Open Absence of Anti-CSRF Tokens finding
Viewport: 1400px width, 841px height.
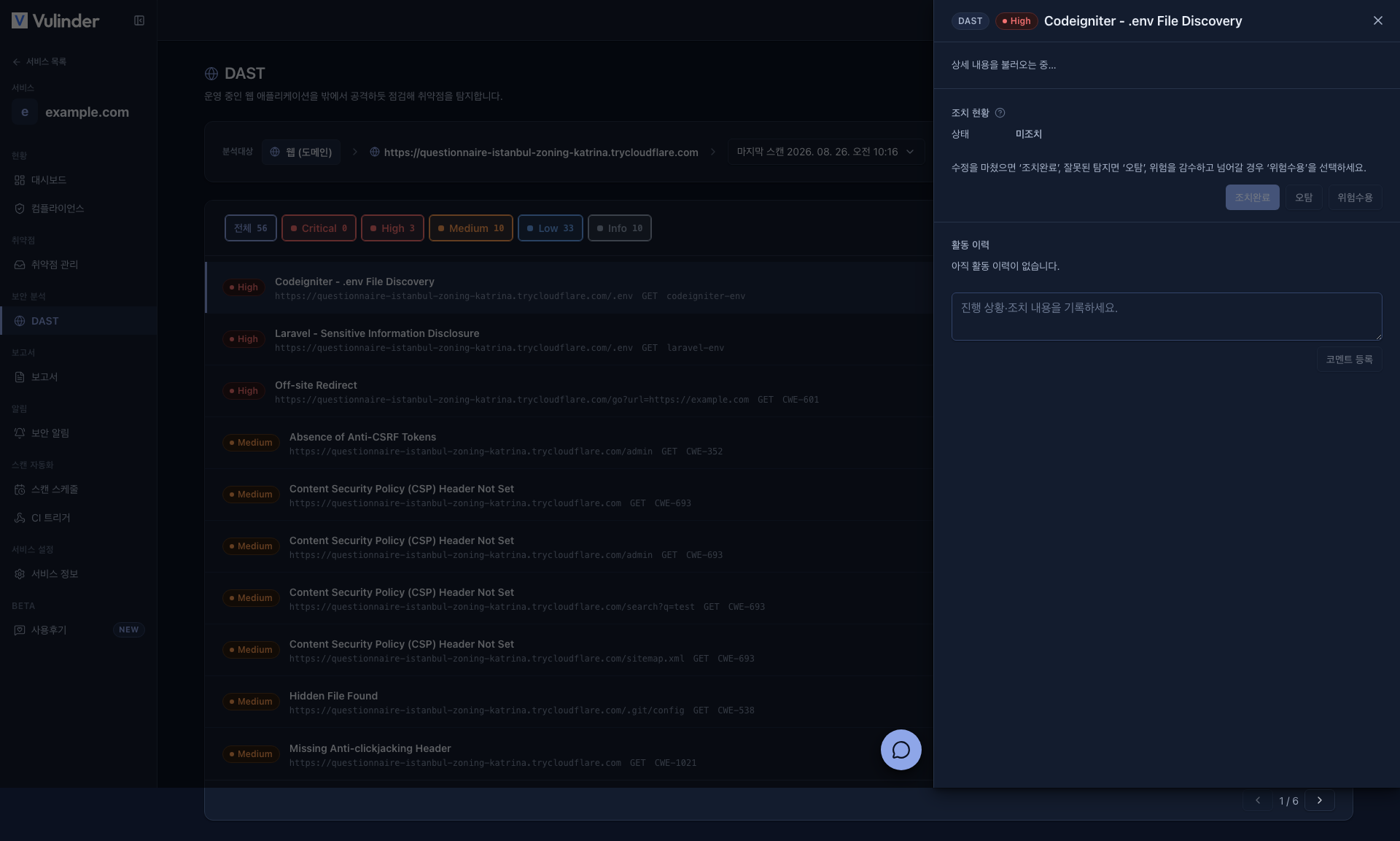click(x=569, y=443)
